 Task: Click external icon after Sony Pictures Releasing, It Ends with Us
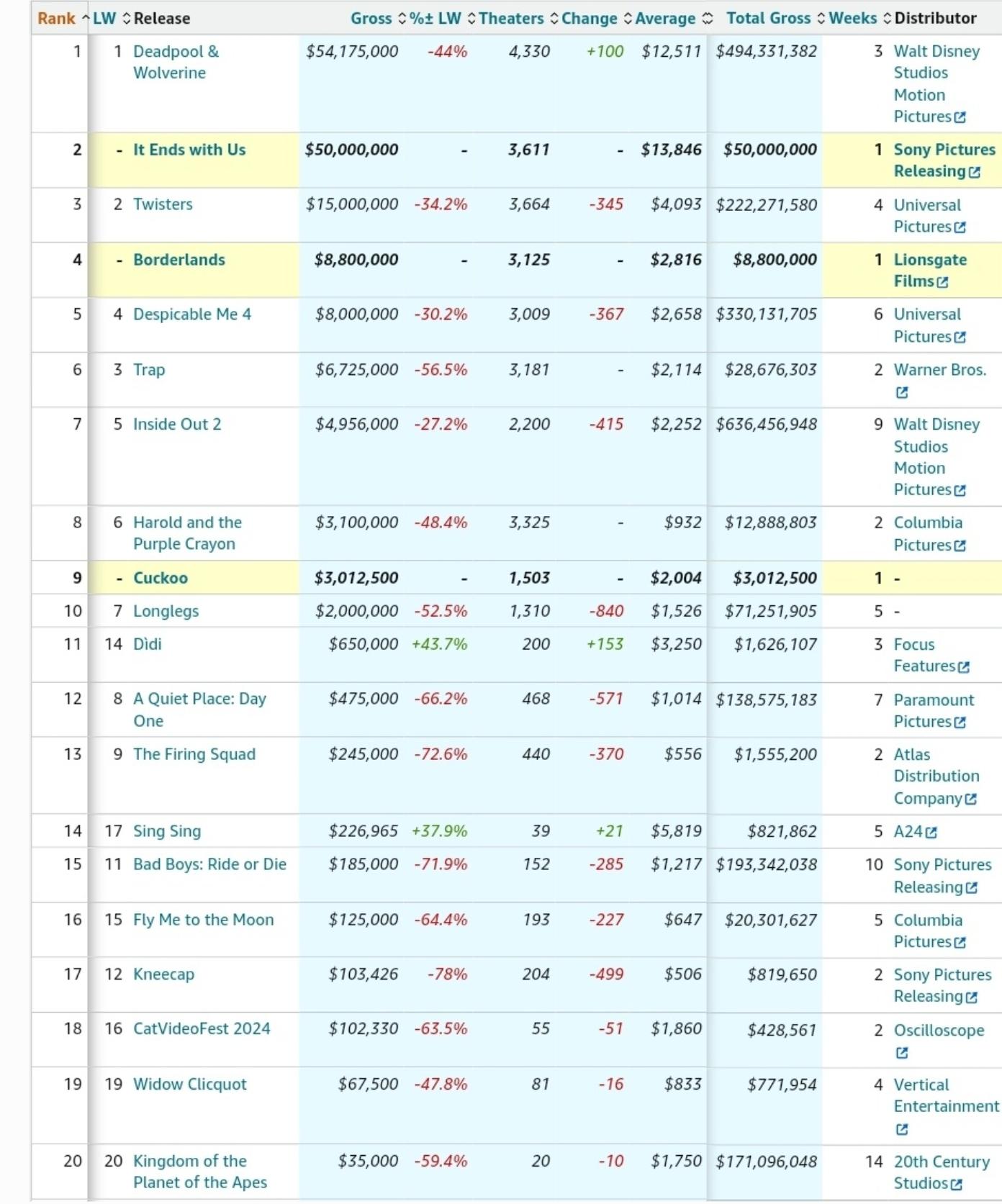975,172
